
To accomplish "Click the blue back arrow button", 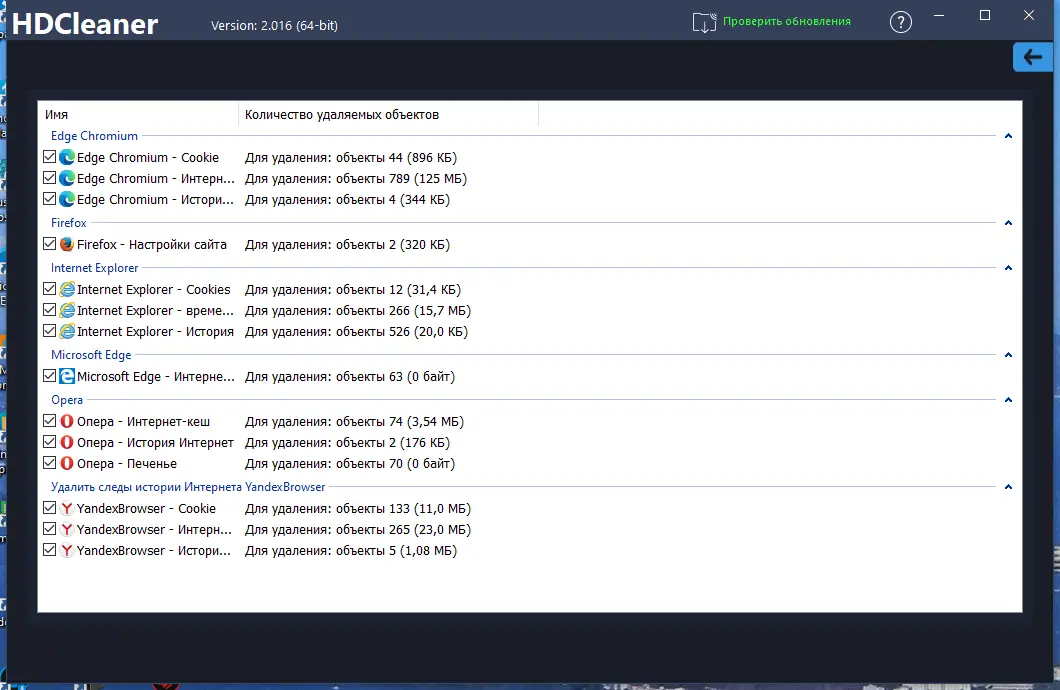I will click(x=1033, y=57).
